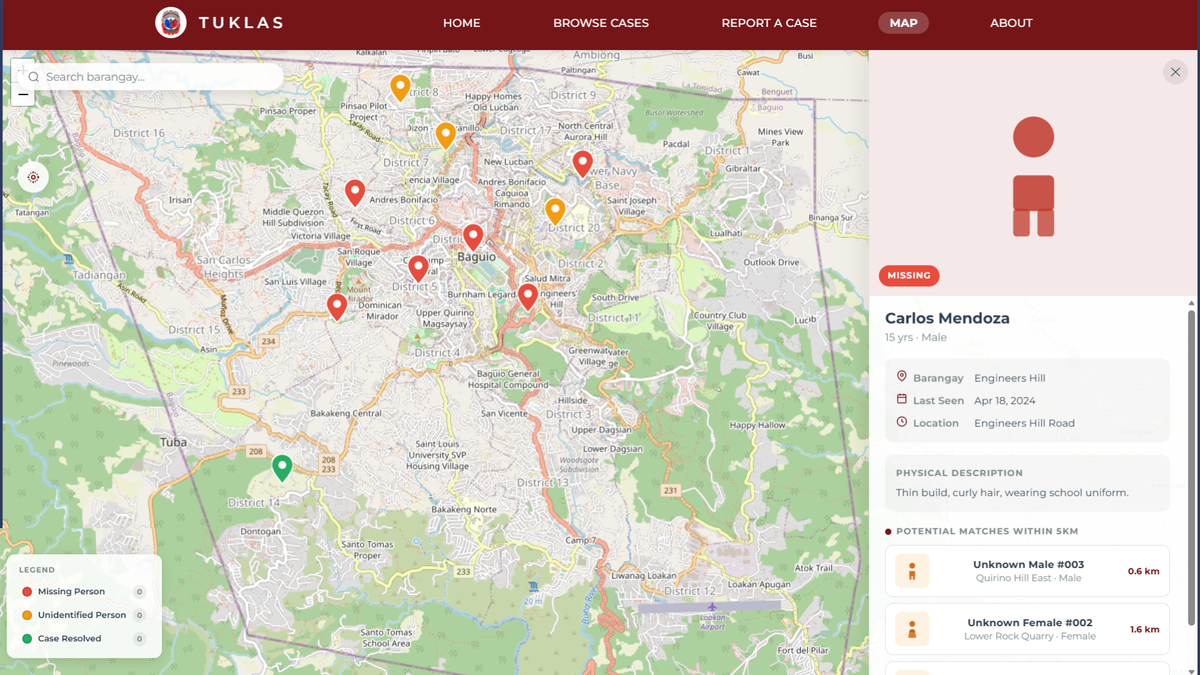The width and height of the screenshot is (1200, 675).
Task: Zoom out the map with minus button
Action: 23,94
